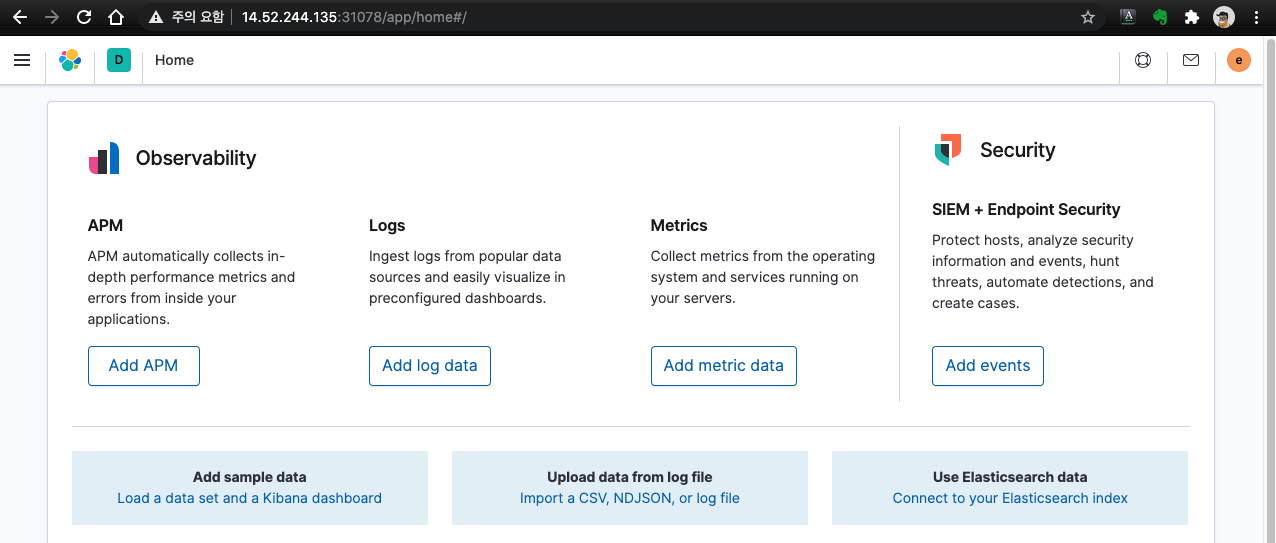Screen dimensions: 1276x543
Task: Open the space selector D avatar
Action: tap(119, 60)
